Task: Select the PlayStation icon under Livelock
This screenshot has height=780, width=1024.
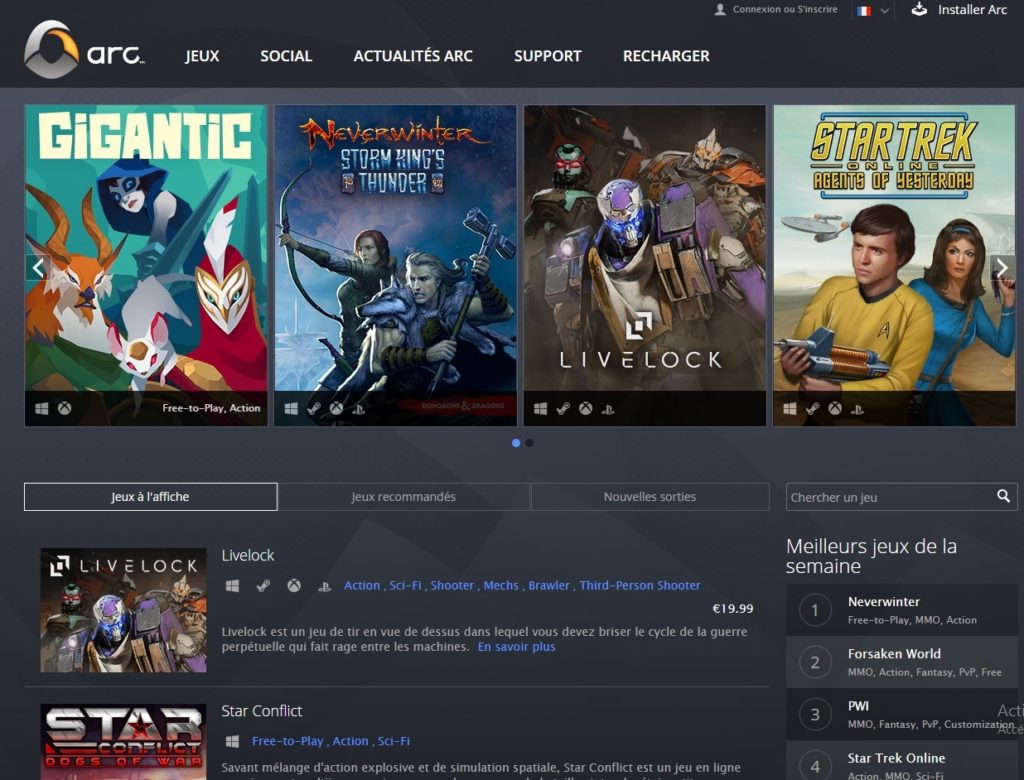Action: click(325, 585)
